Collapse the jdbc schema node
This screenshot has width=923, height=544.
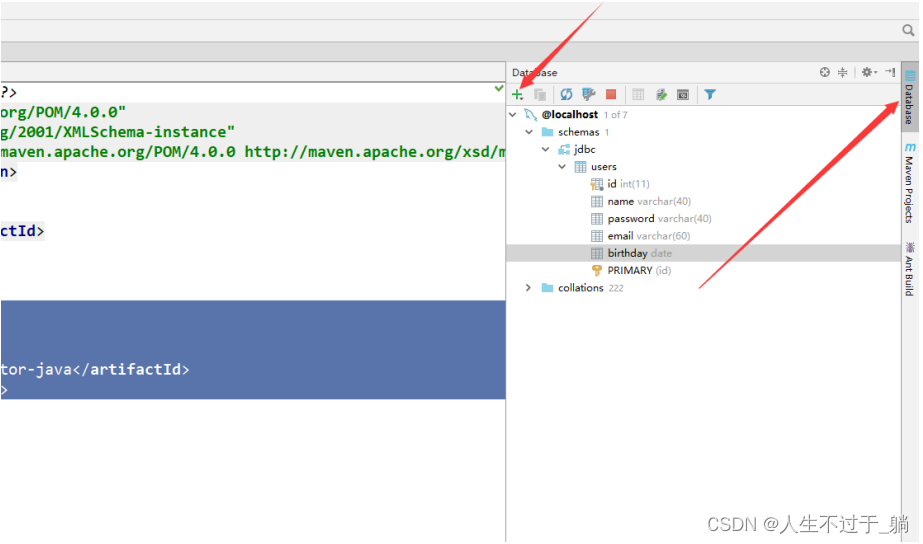(x=546, y=150)
